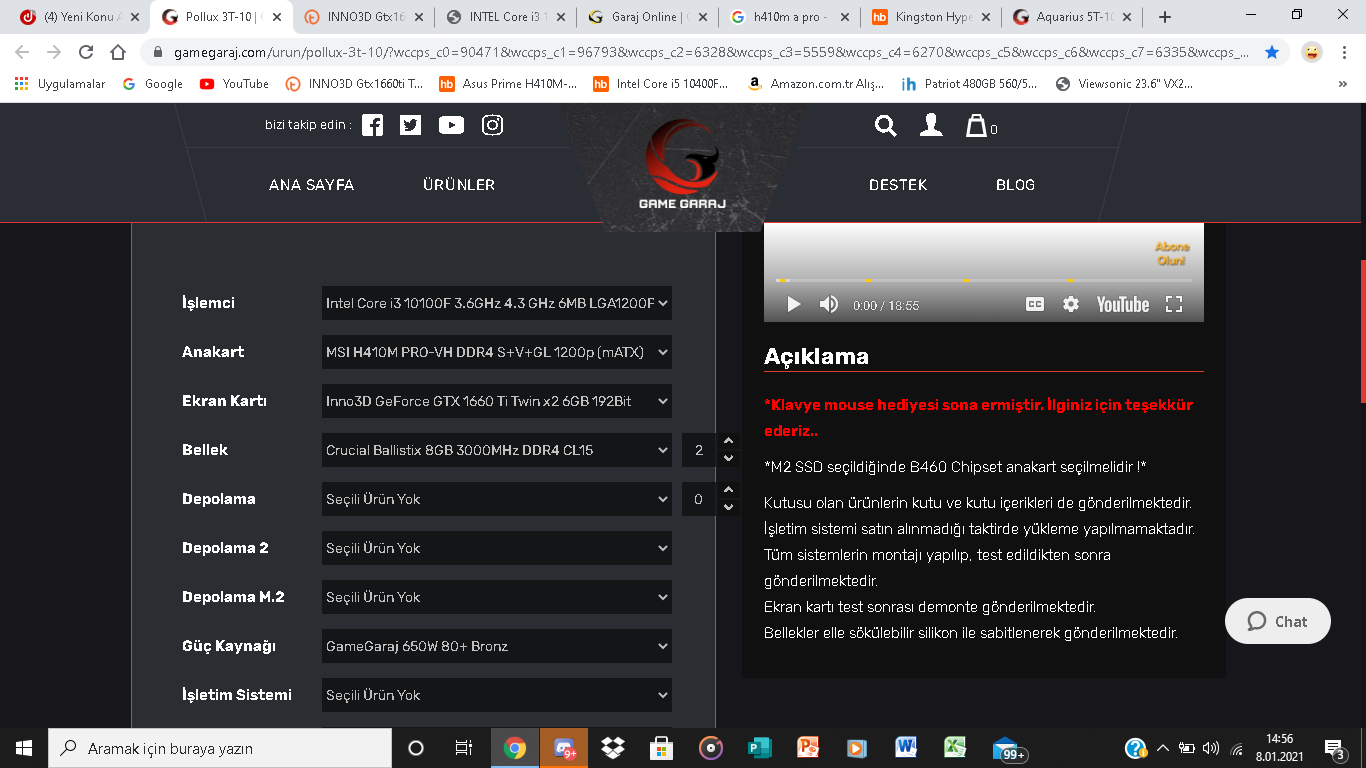1366x768 pixels.
Task: Open the Windows notification center
Action: point(1334,748)
